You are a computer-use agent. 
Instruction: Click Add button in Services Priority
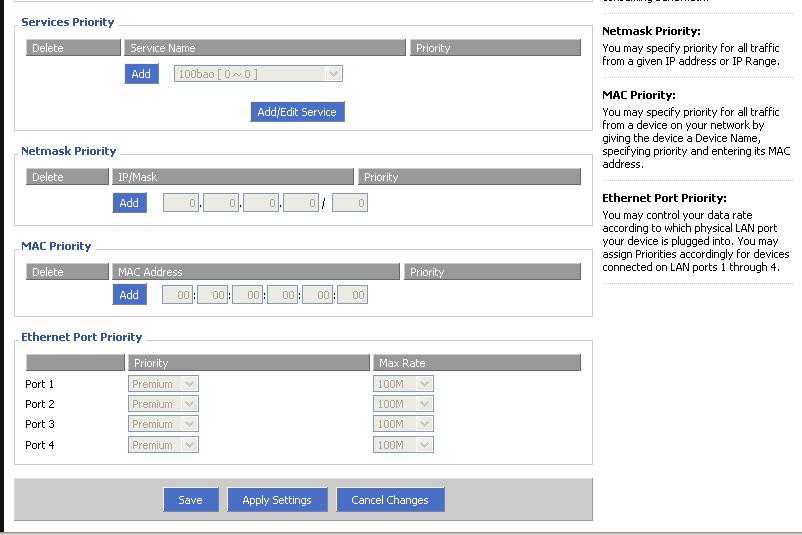[141, 74]
